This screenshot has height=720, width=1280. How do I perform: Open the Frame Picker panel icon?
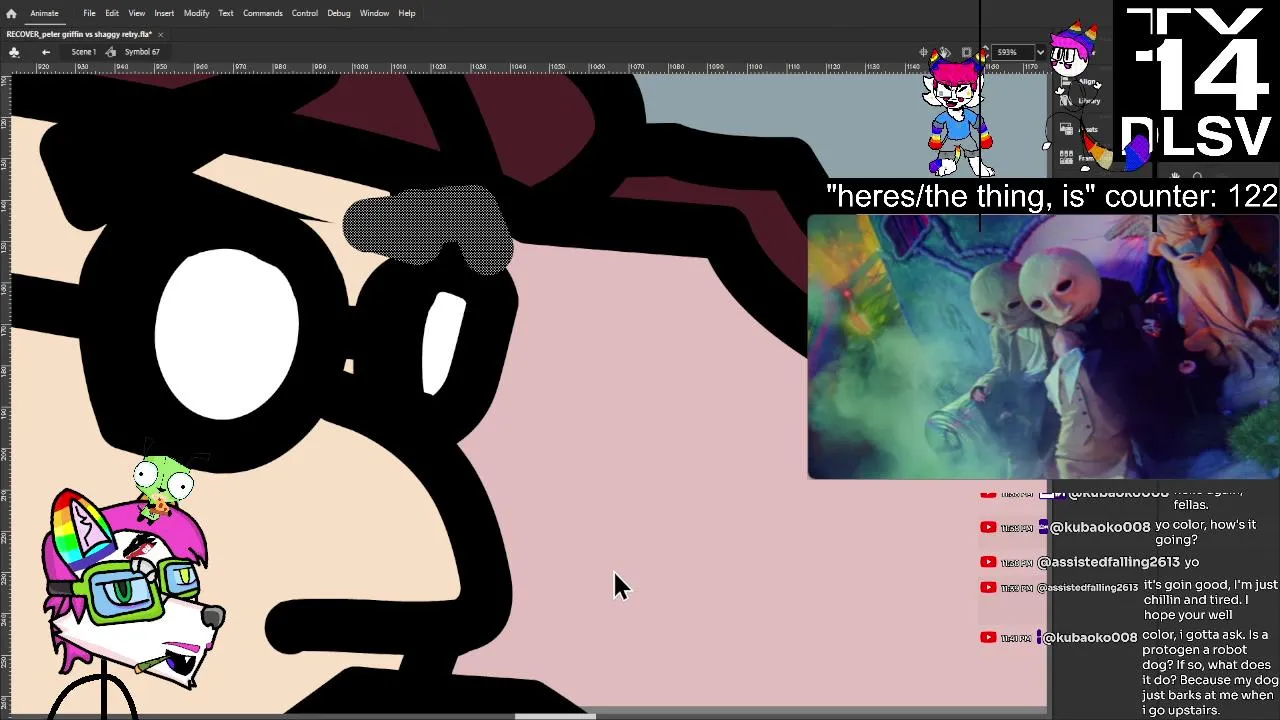click(1066, 157)
